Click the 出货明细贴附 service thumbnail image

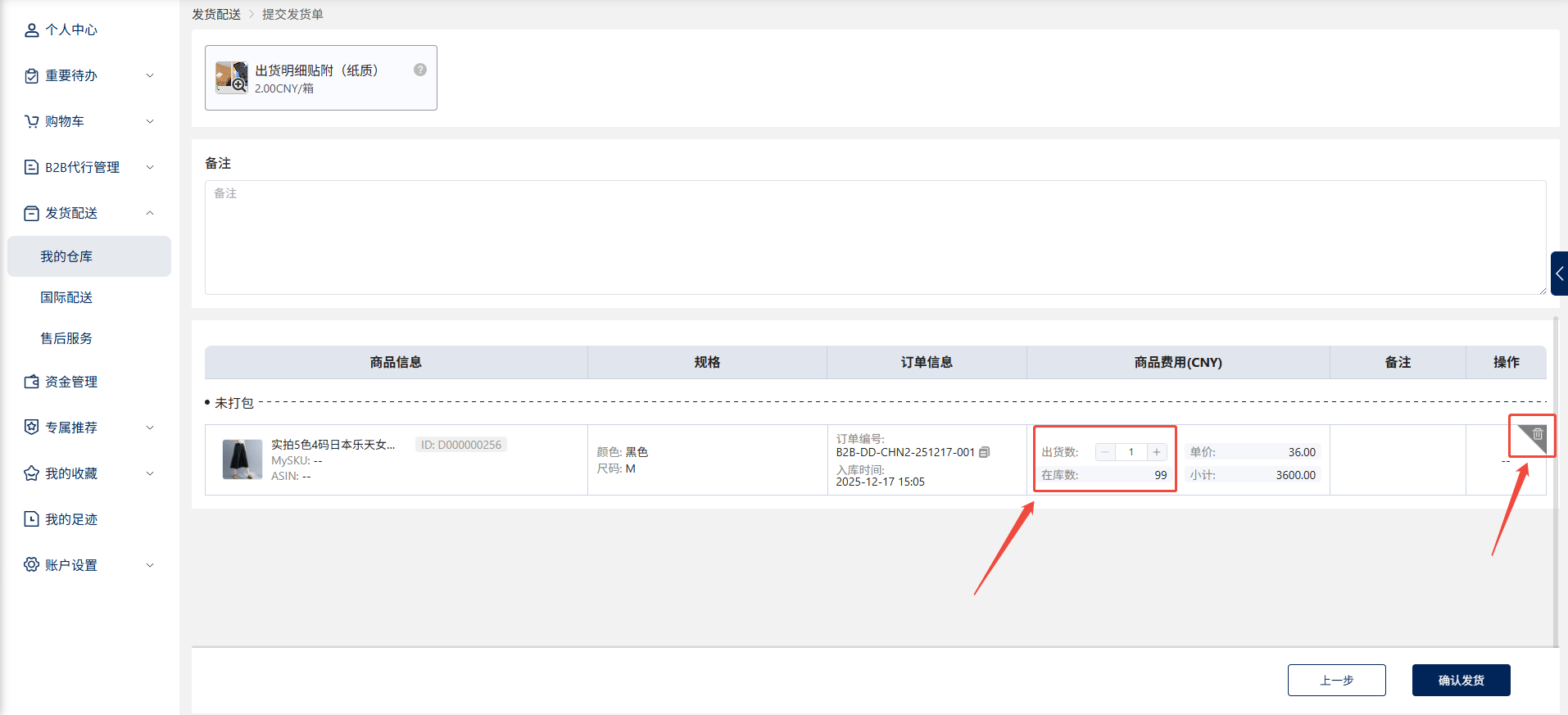coord(232,78)
